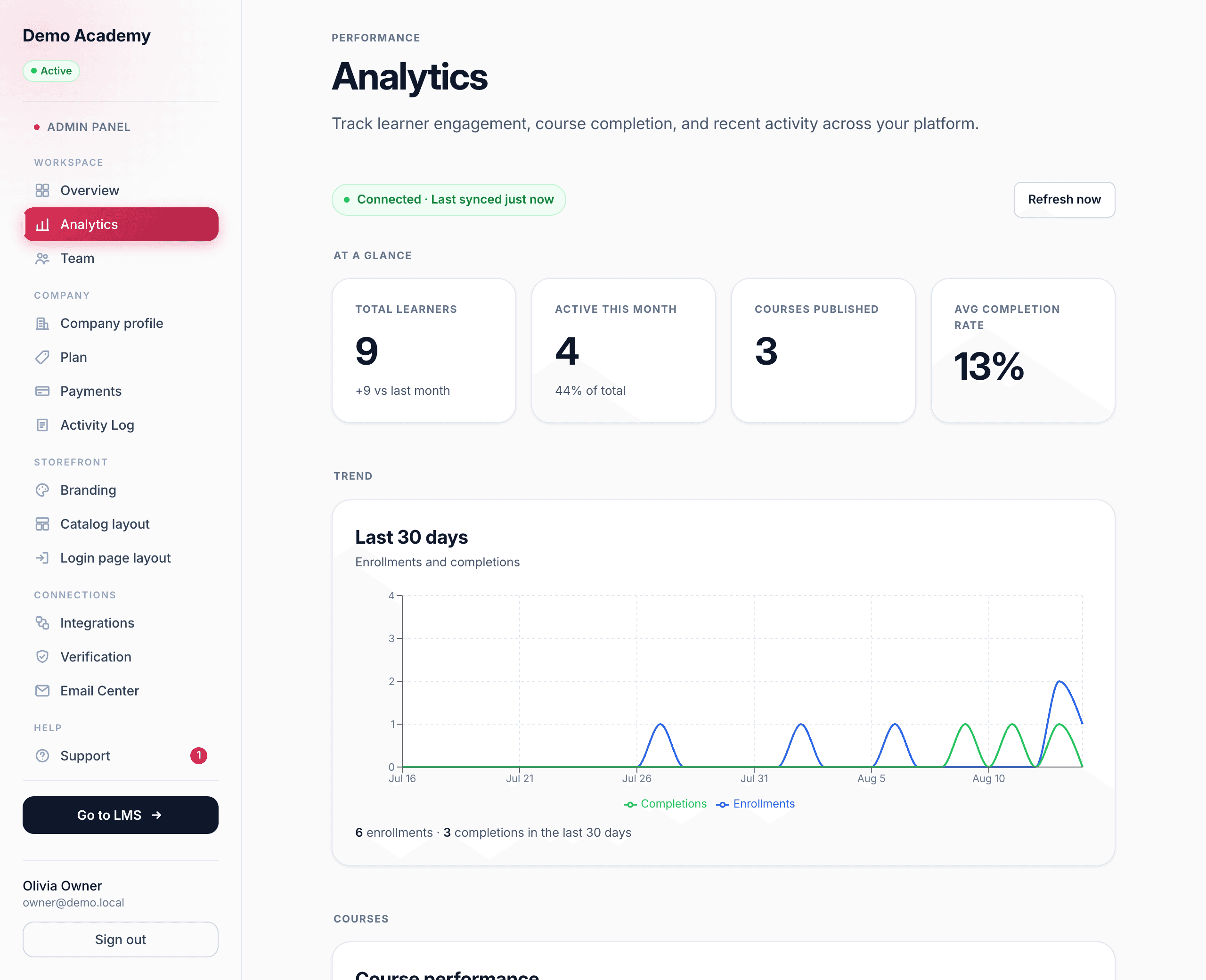Click the Plan tag icon
Viewport: 1206px width, 980px height.
tap(42, 357)
